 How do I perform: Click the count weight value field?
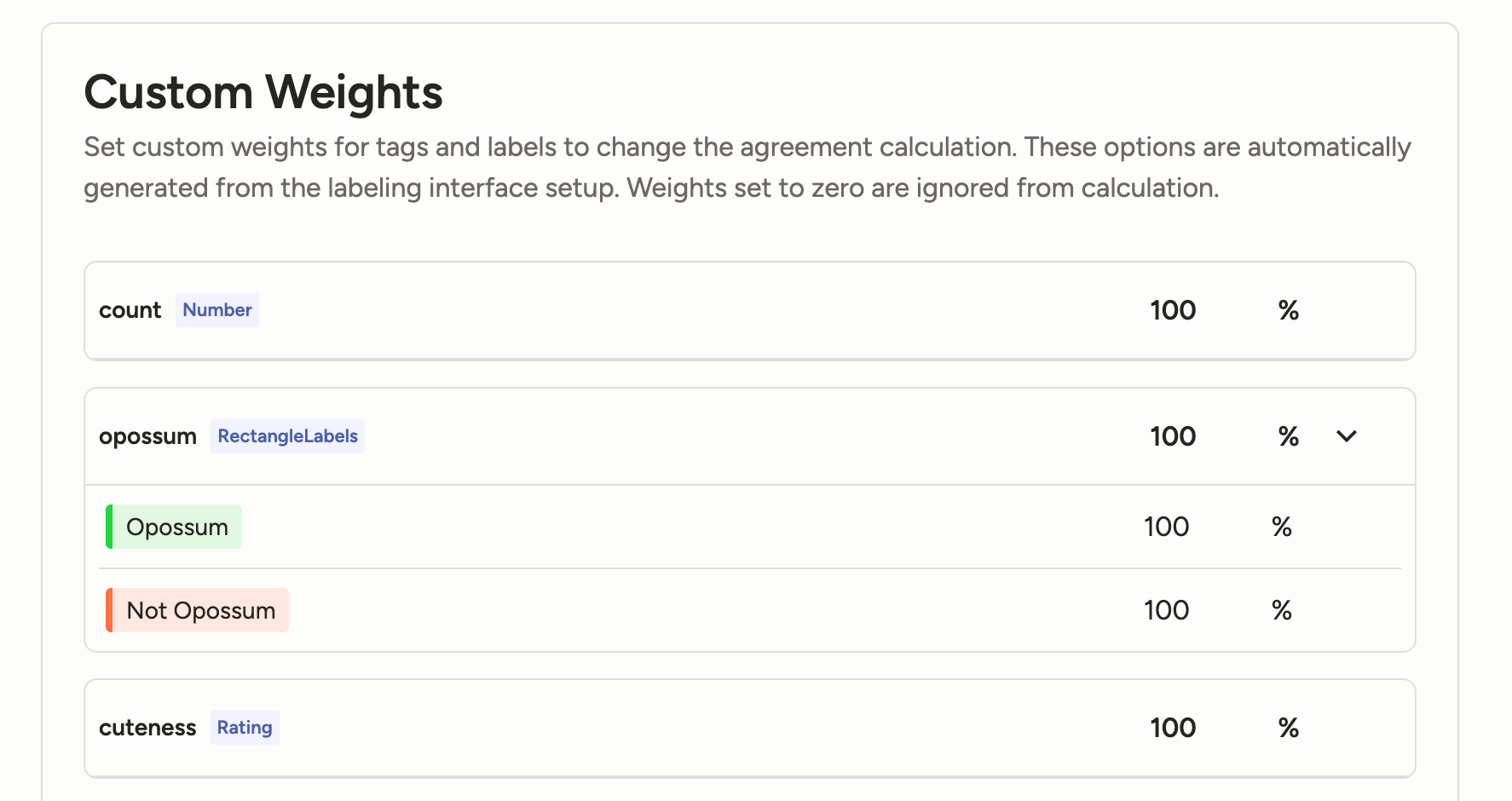1173,310
